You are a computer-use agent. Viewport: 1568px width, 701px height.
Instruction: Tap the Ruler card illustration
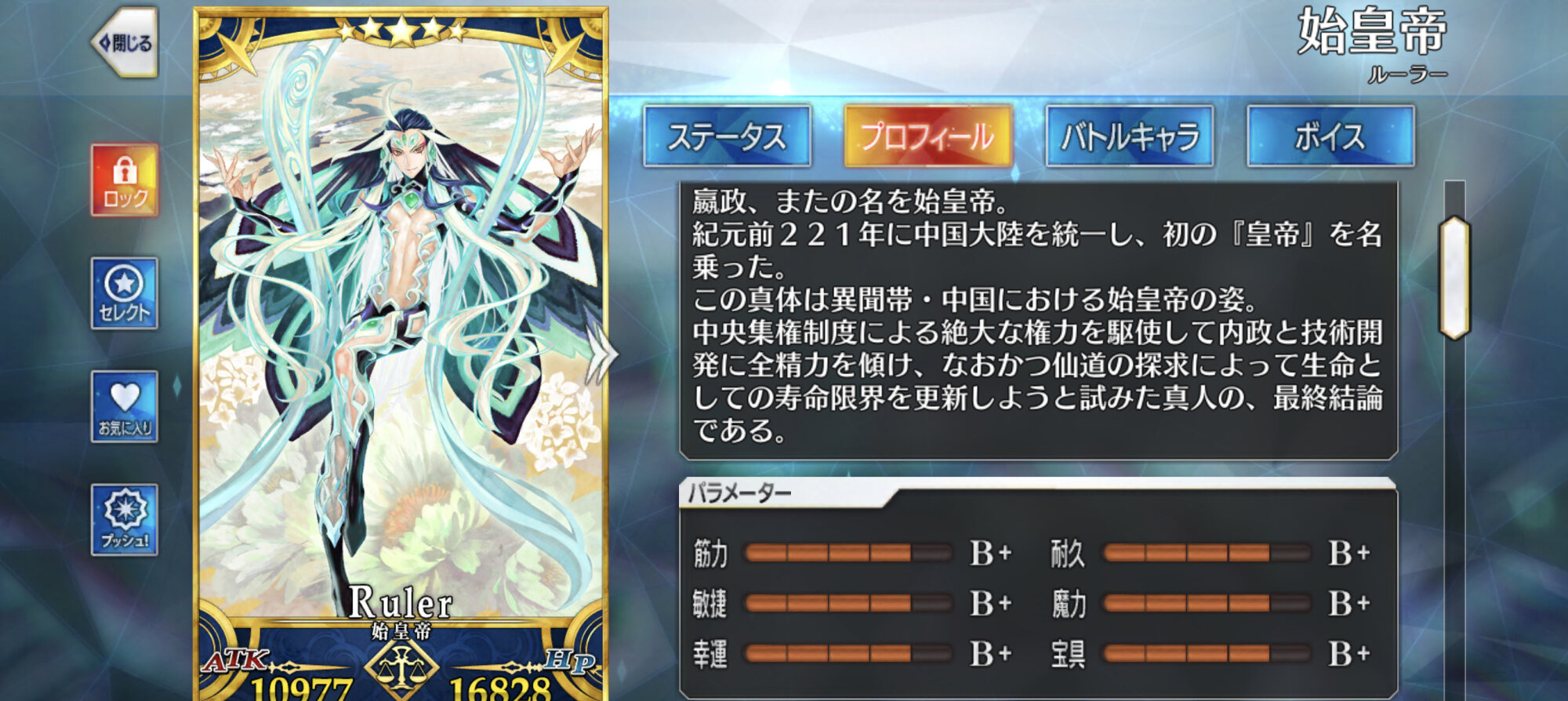(x=401, y=329)
